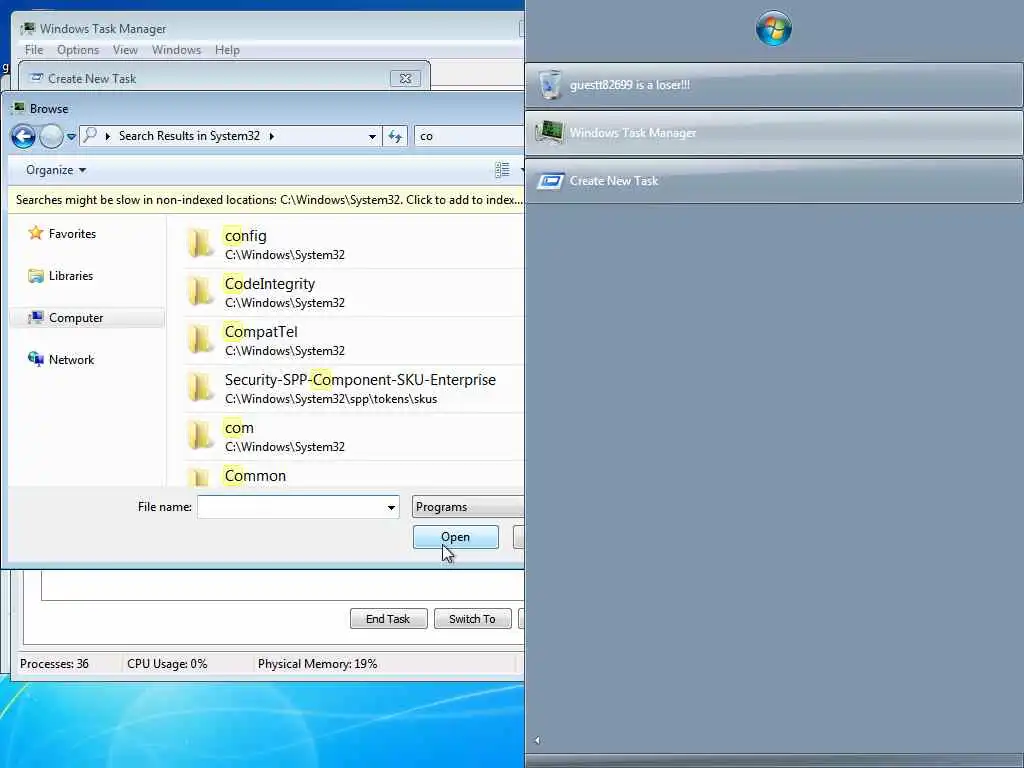The height and width of the screenshot is (768, 1024).
Task: Click 'Physical Memory: 19%' in status bar
Action: [317, 664]
